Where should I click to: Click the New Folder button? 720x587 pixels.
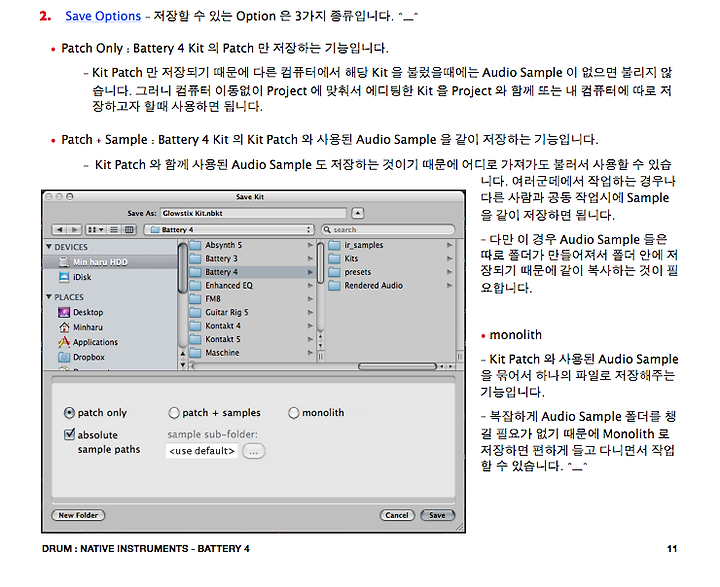coord(78,515)
